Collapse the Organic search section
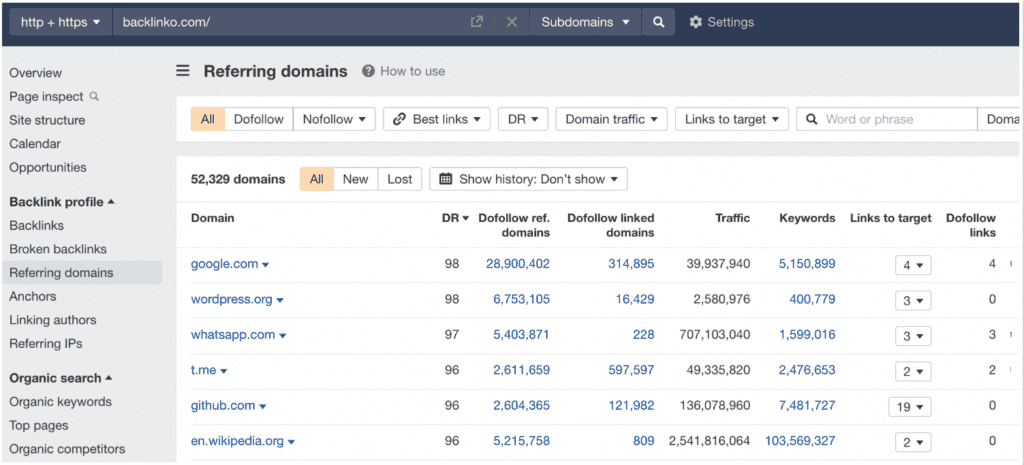The height and width of the screenshot is (465, 1024). tap(61, 378)
